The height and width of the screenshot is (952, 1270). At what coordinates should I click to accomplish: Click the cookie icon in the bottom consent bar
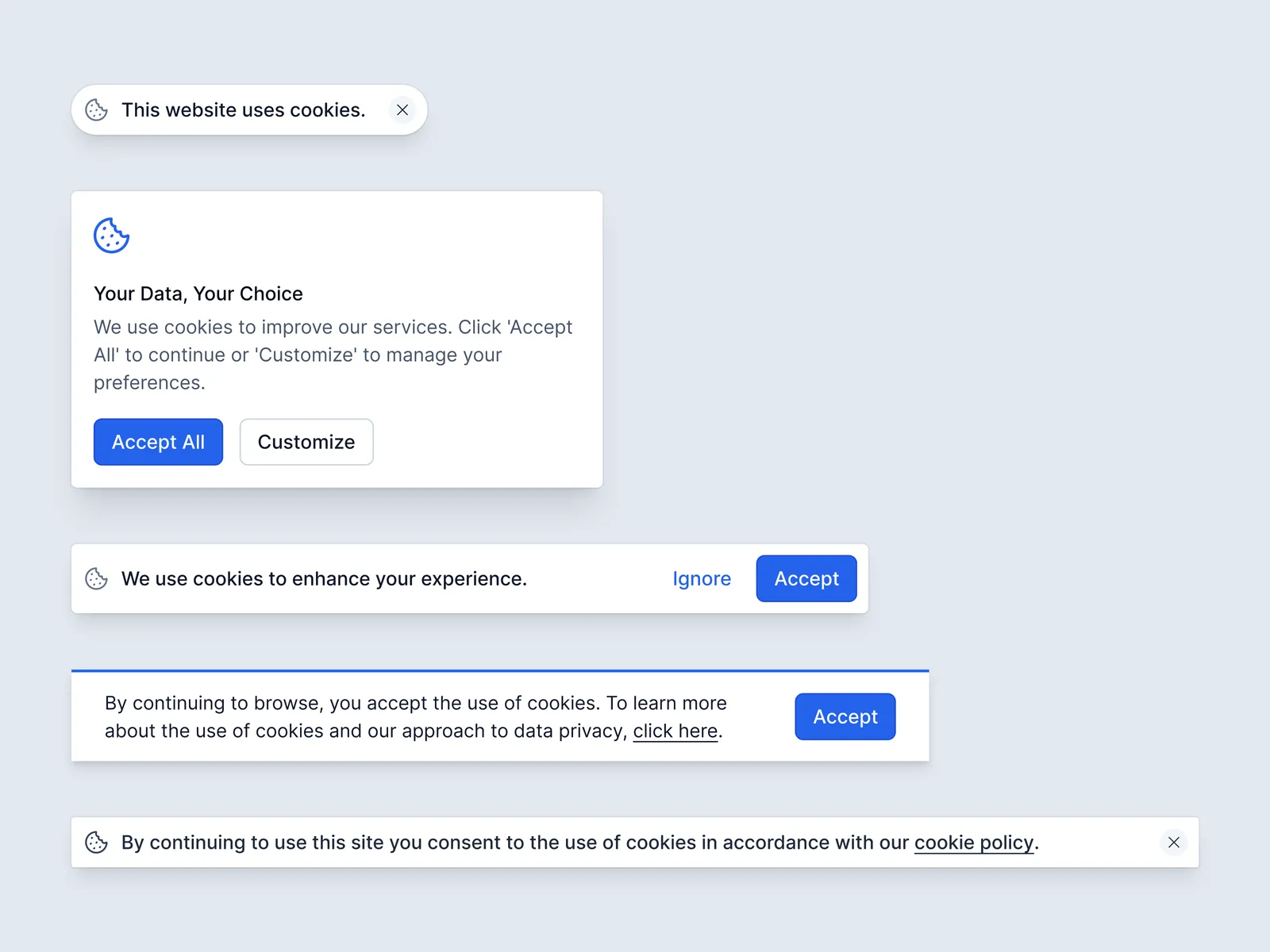click(x=96, y=842)
